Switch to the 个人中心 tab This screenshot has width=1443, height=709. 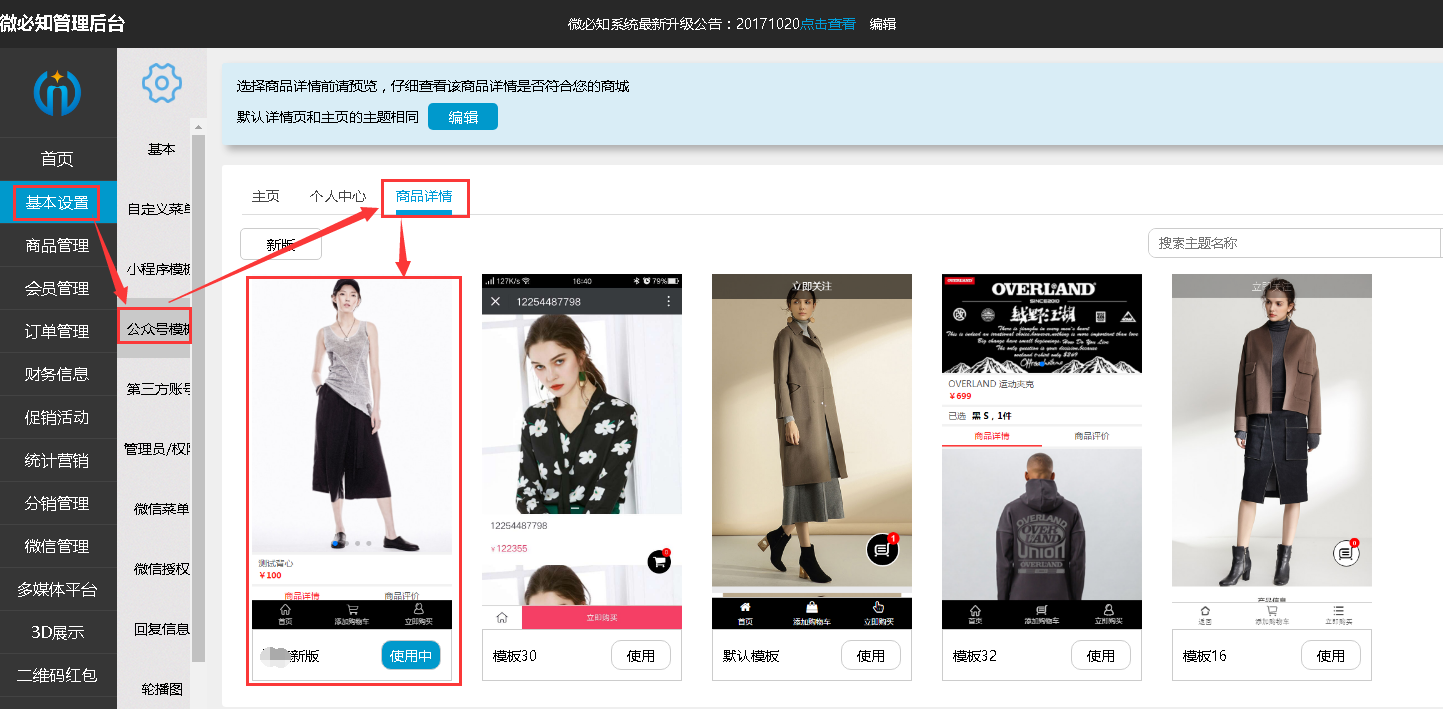coord(337,196)
